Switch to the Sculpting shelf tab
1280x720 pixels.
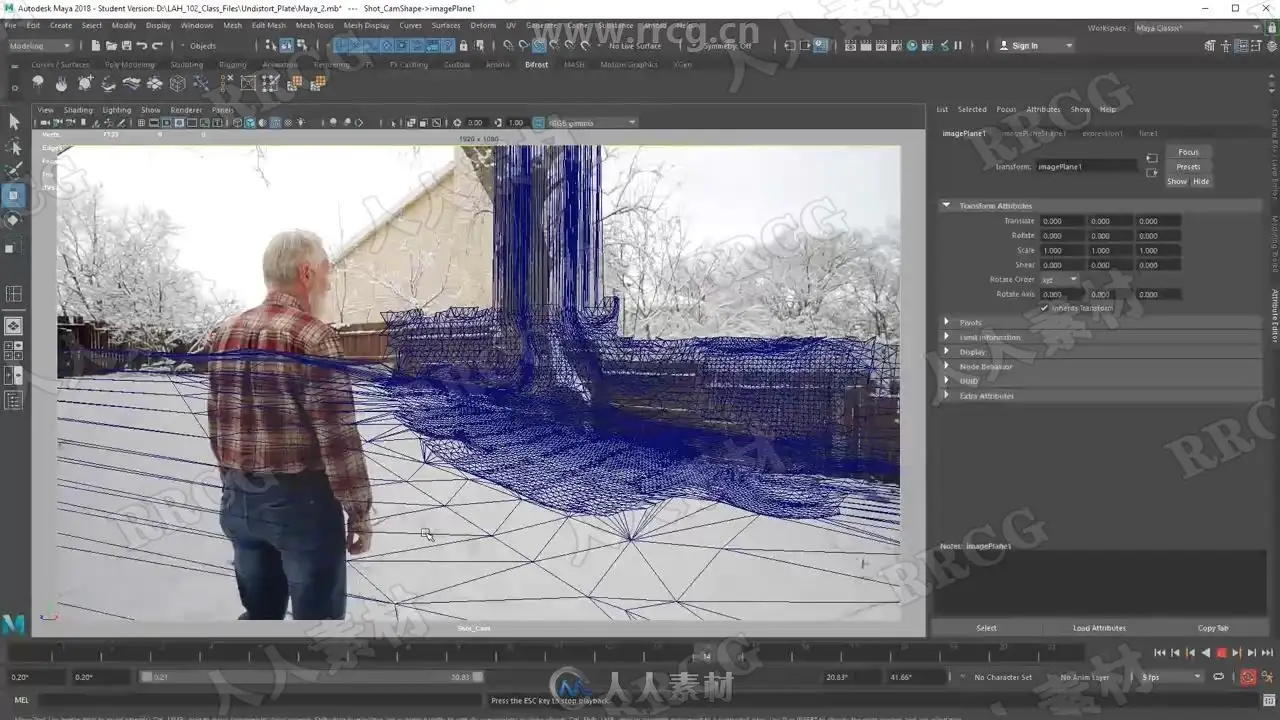tap(186, 65)
